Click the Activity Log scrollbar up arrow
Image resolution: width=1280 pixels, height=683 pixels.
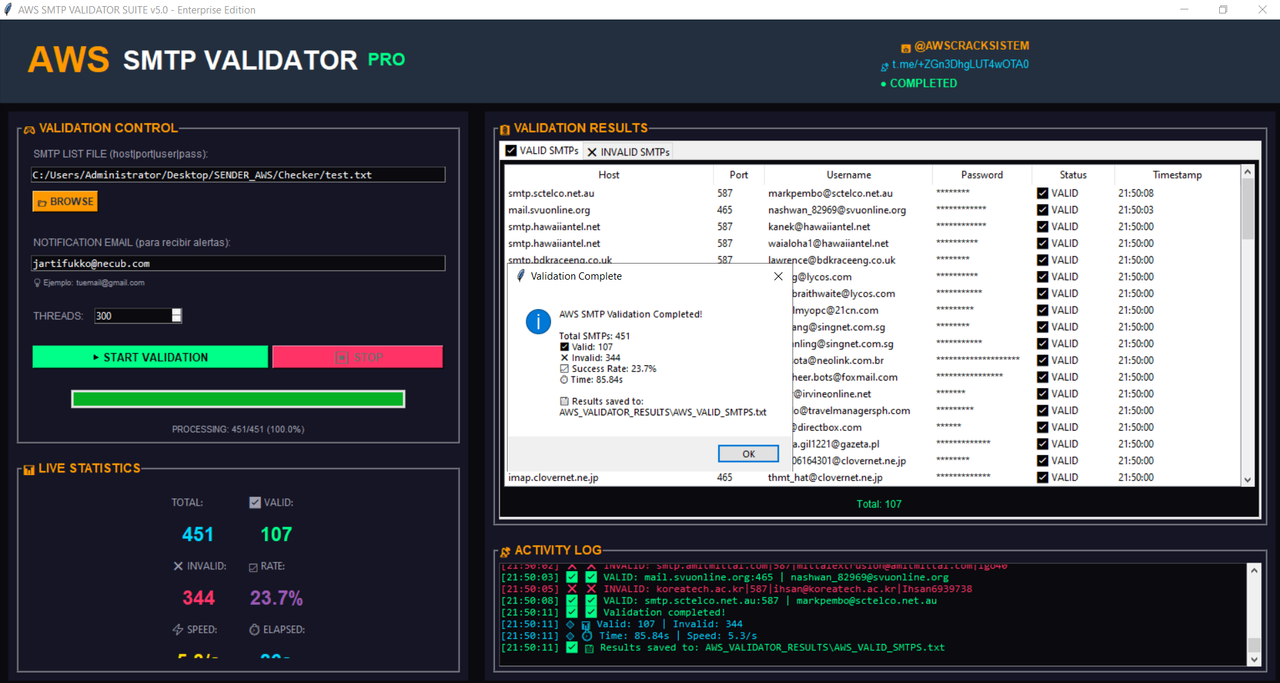click(x=1254, y=572)
